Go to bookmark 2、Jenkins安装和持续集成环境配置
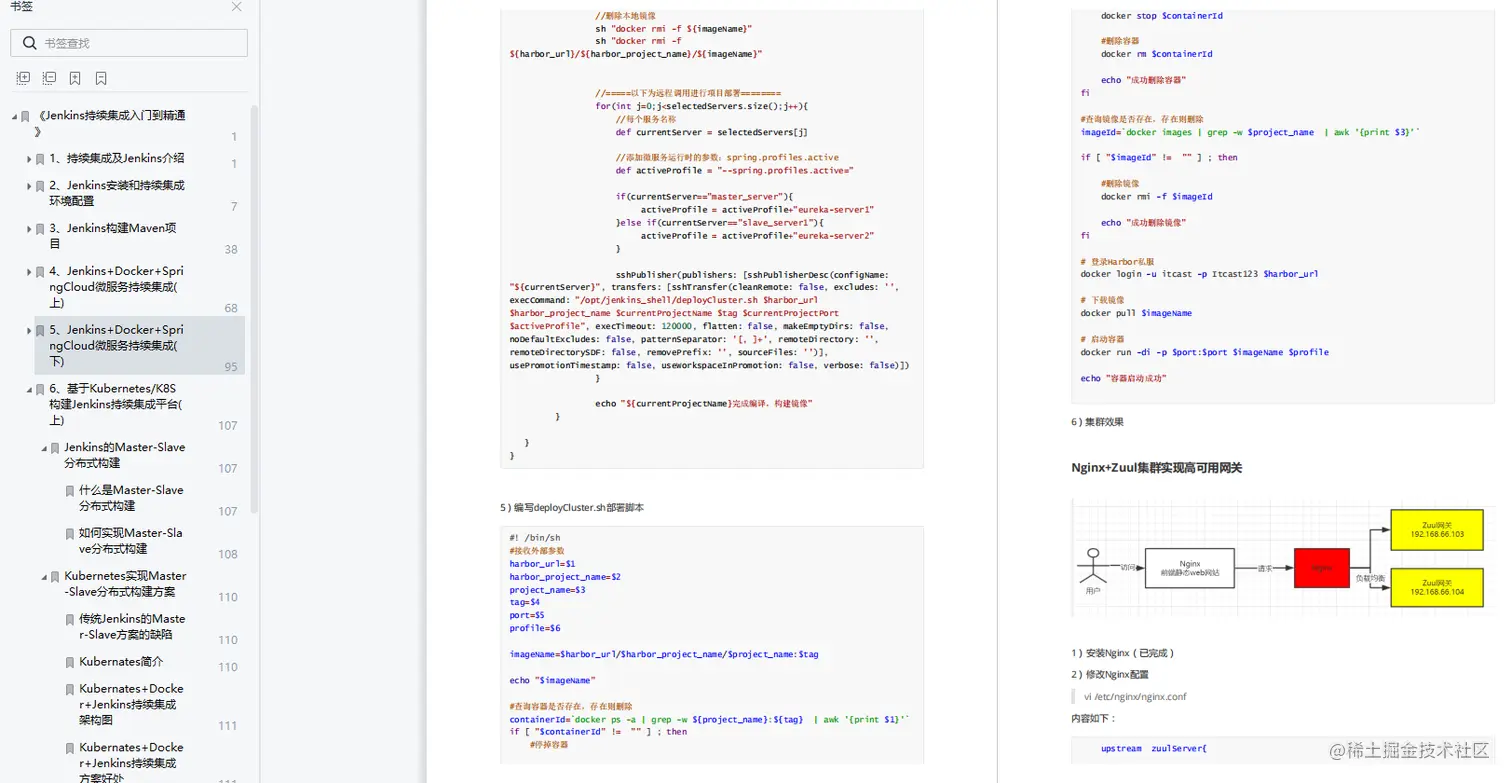 coord(117,193)
